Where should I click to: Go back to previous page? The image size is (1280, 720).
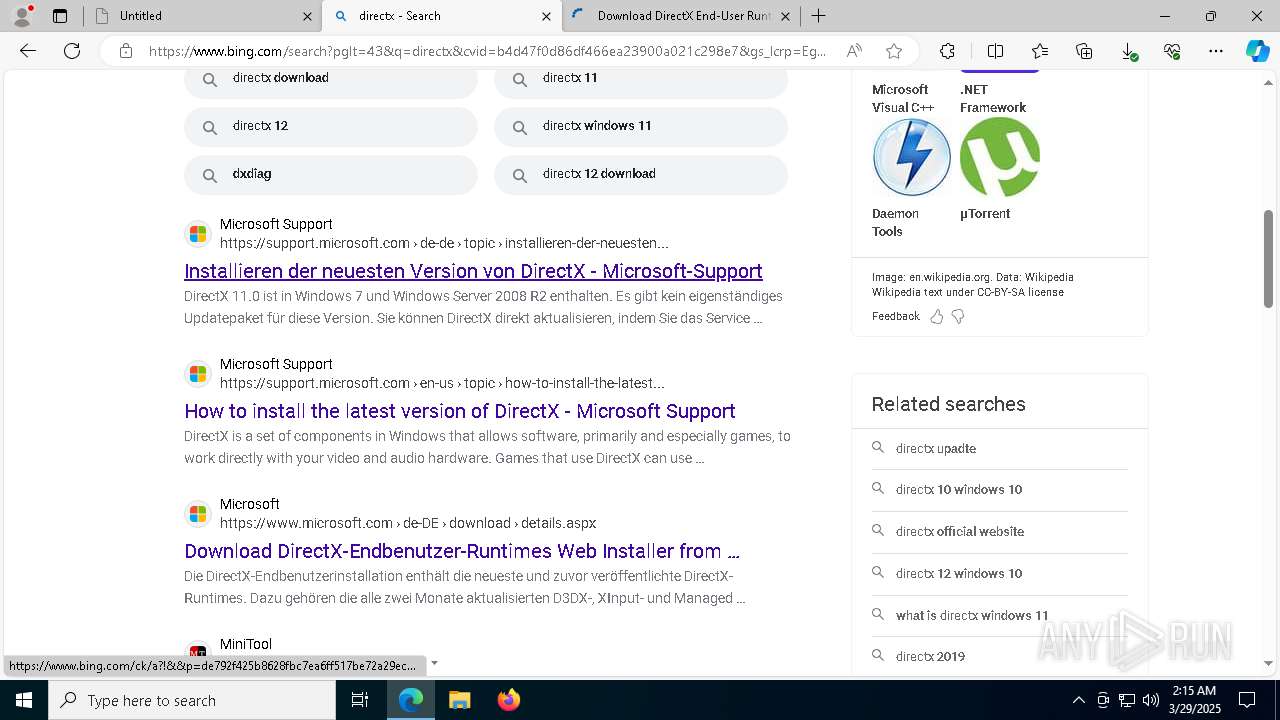pyautogui.click(x=28, y=51)
